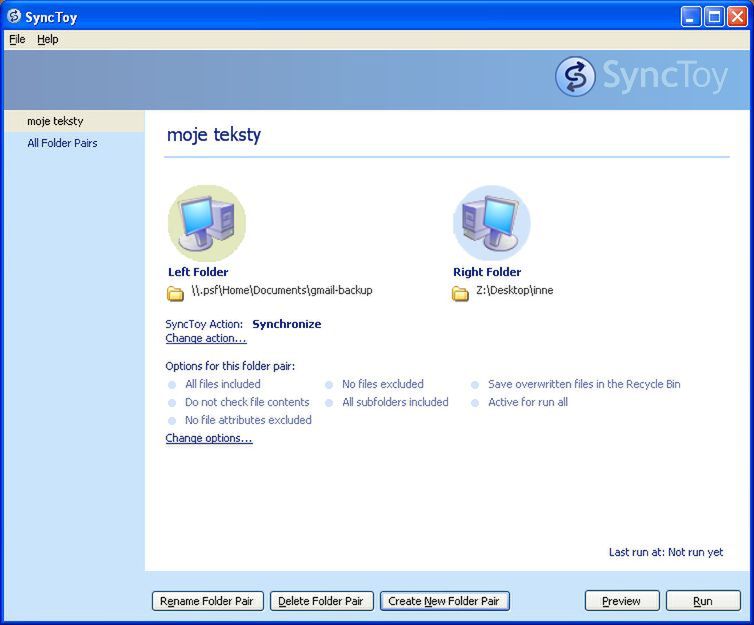This screenshot has height=625, width=754.
Task: Click the 'No file attributes excluded' option
Action: 248,420
